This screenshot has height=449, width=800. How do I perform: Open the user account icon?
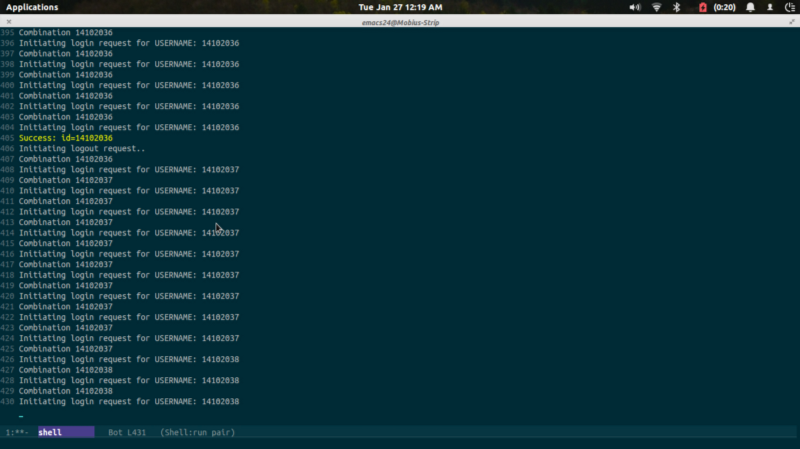770,7
